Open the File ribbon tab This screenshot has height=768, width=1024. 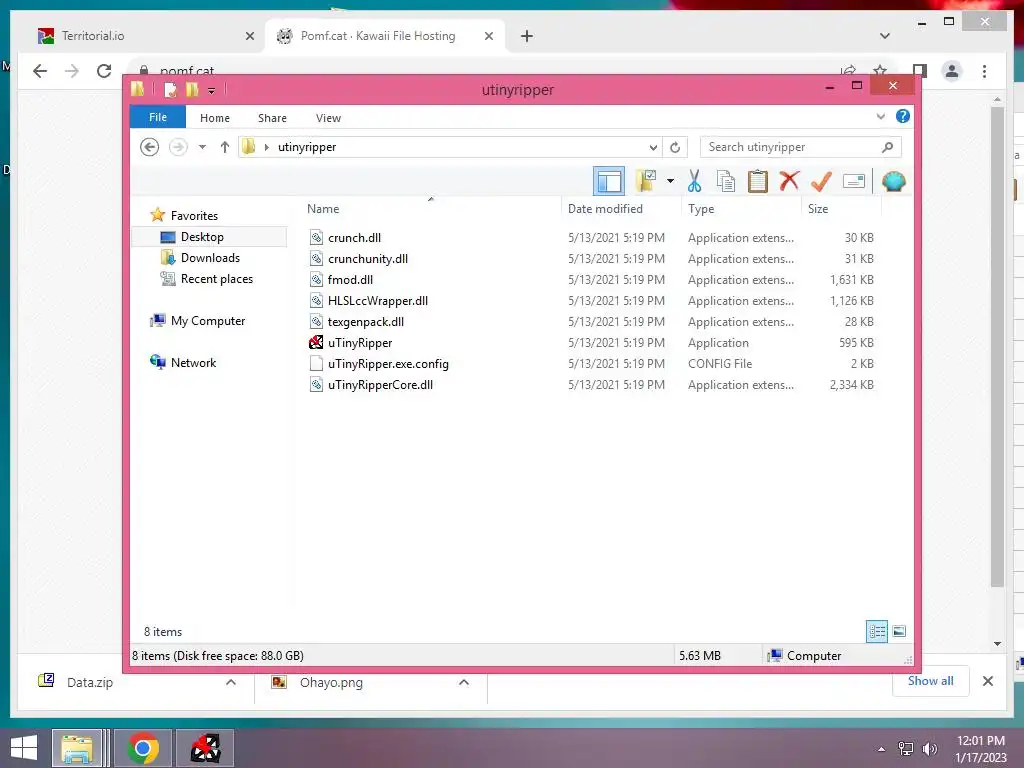(158, 117)
